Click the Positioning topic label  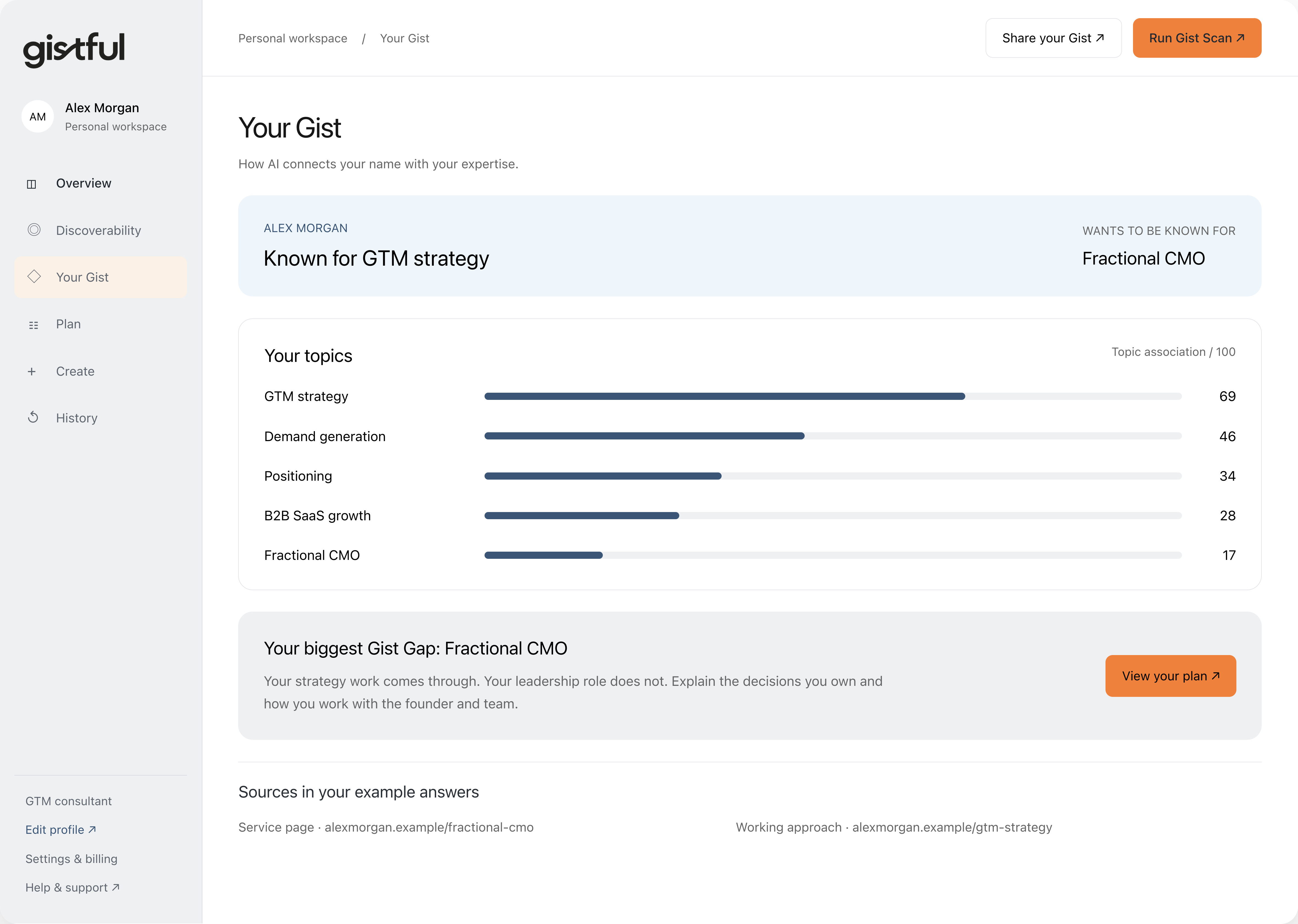point(298,476)
